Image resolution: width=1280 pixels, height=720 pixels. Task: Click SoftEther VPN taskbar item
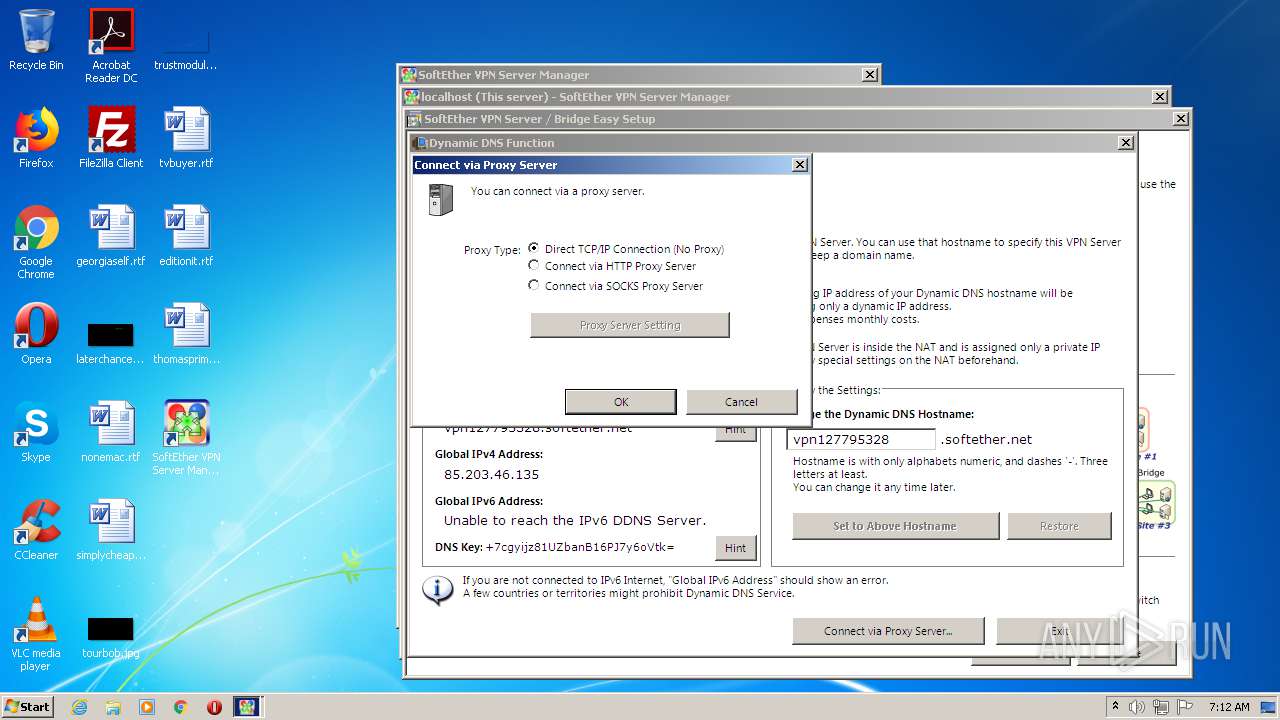pyautogui.click(x=246, y=707)
